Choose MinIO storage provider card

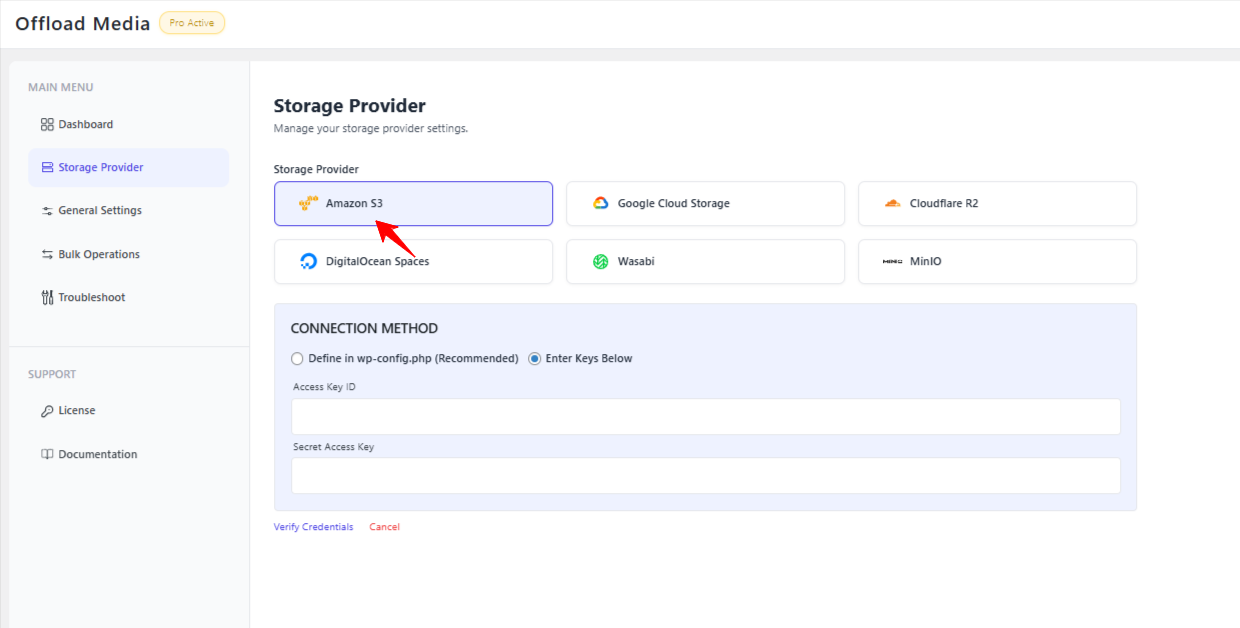pyautogui.click(x=997, y=262)
